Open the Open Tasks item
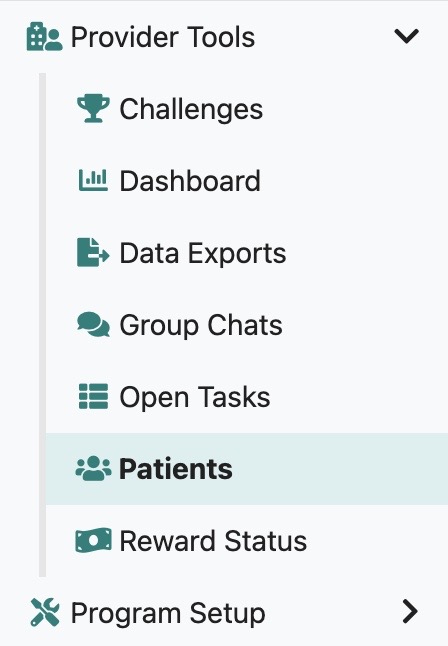Screen dimensions: 448x646 coord(247,397)
